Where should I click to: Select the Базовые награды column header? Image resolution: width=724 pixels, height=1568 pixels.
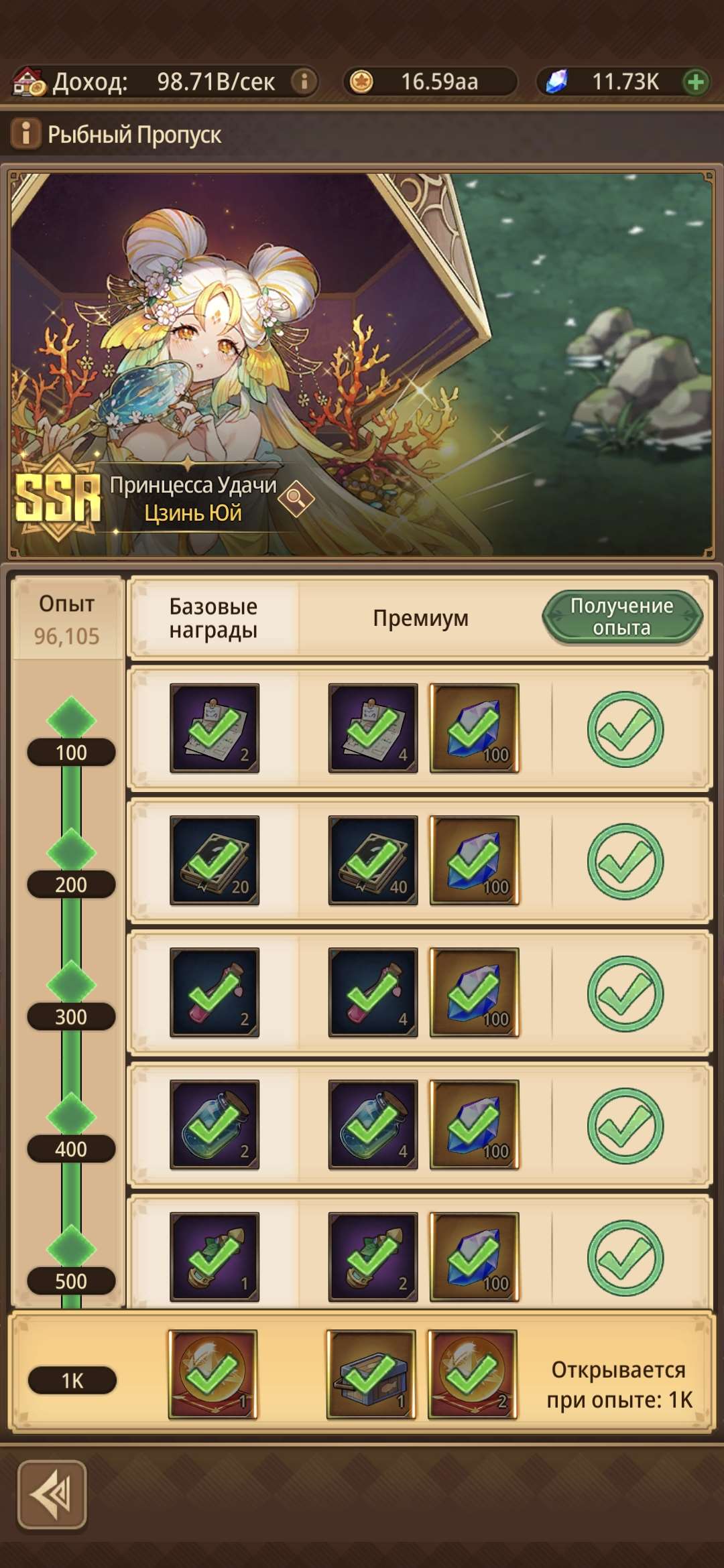tap(213, 618)
